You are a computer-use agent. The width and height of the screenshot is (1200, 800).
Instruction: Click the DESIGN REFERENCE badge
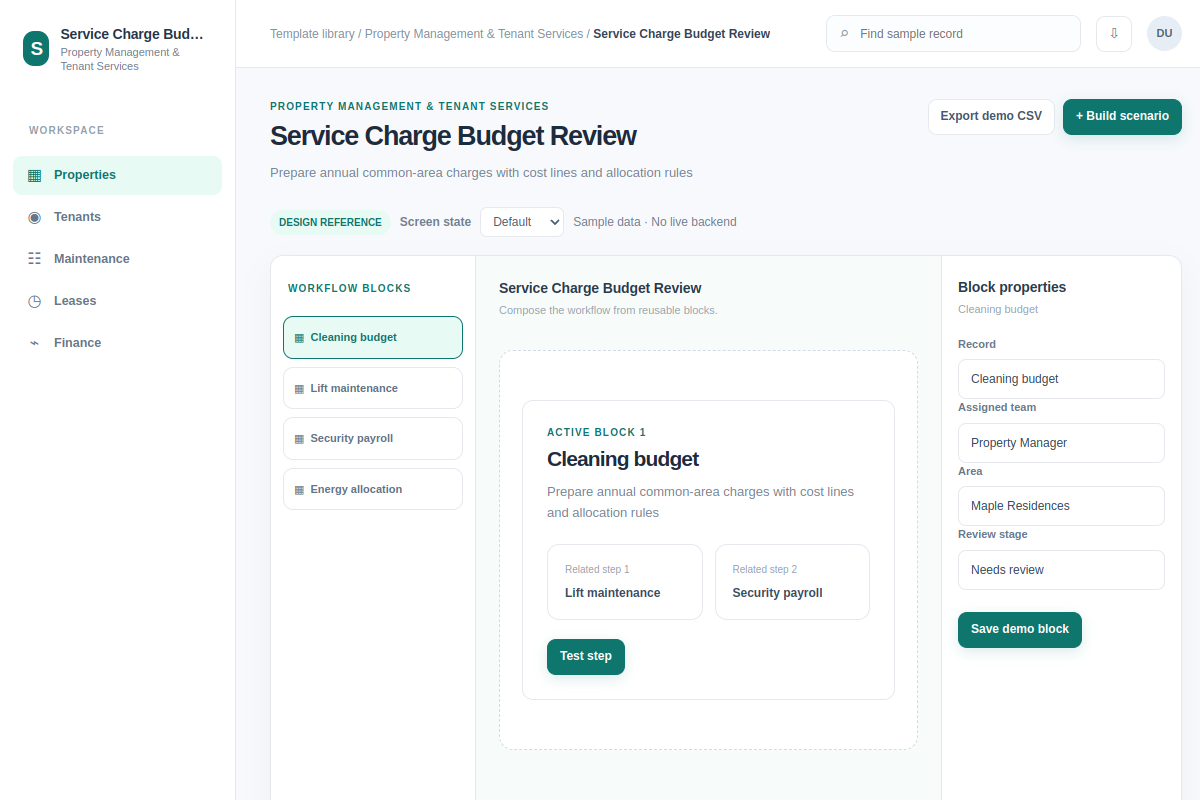[x=330, y=222]
